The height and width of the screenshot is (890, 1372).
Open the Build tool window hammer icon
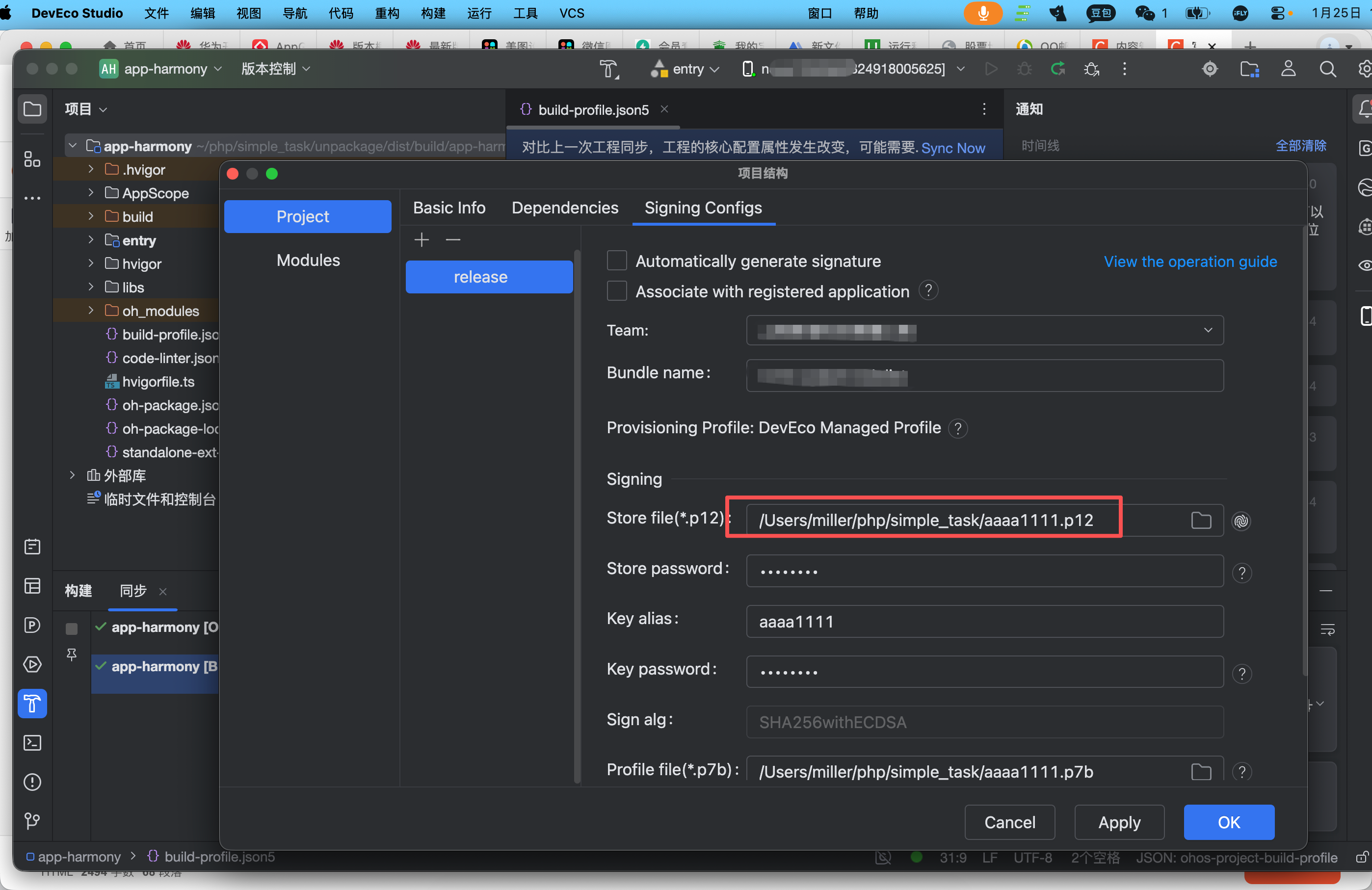click(32, 703)
